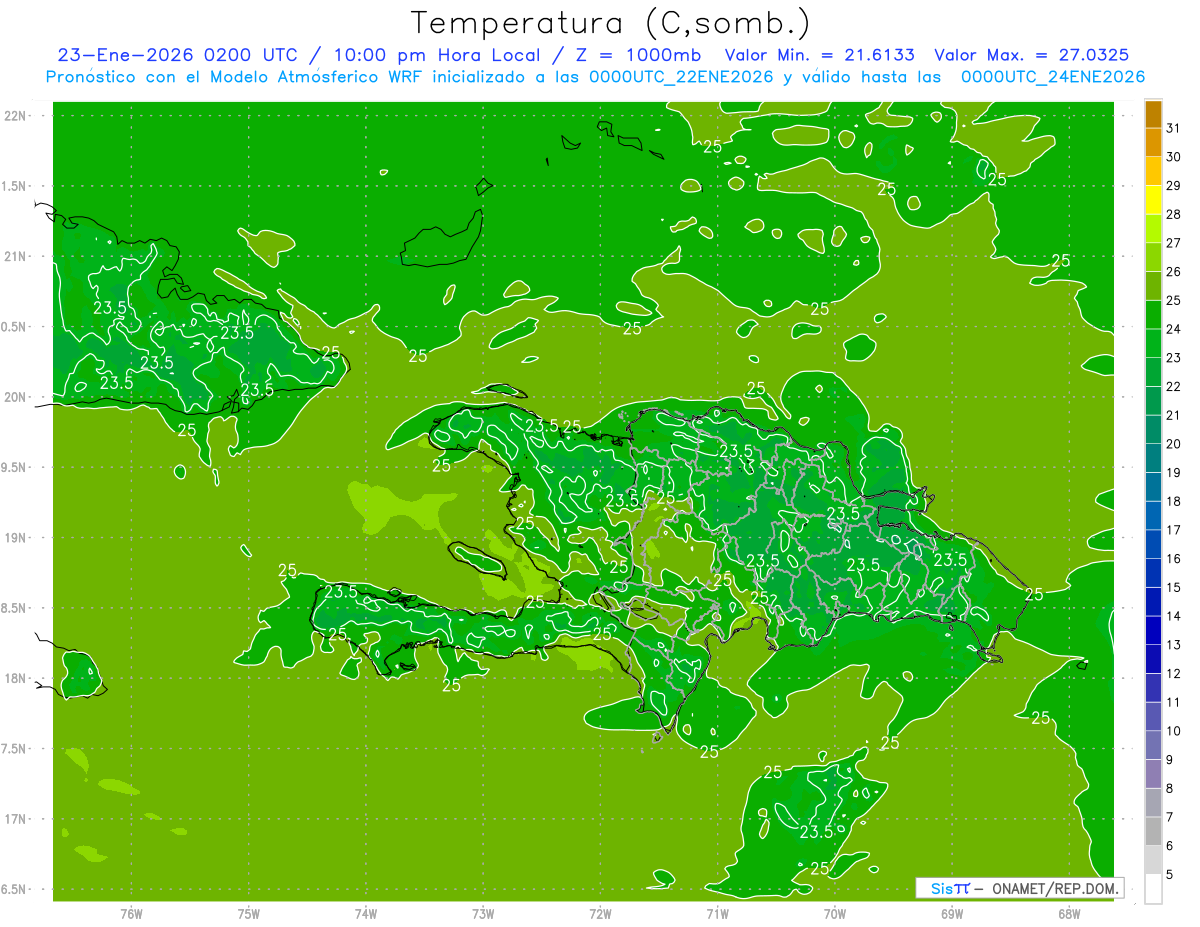Click the purple 9 legend color block

(1153, 774)
